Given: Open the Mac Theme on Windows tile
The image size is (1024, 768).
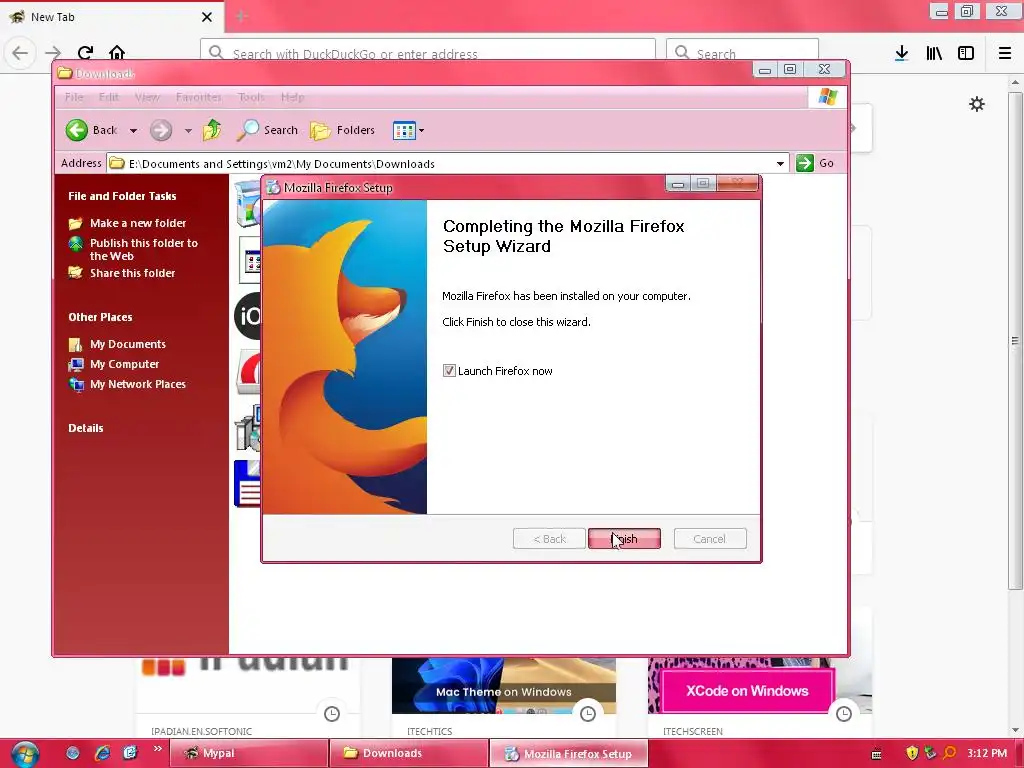Looking at the screenshot, I should pos(504,686).
